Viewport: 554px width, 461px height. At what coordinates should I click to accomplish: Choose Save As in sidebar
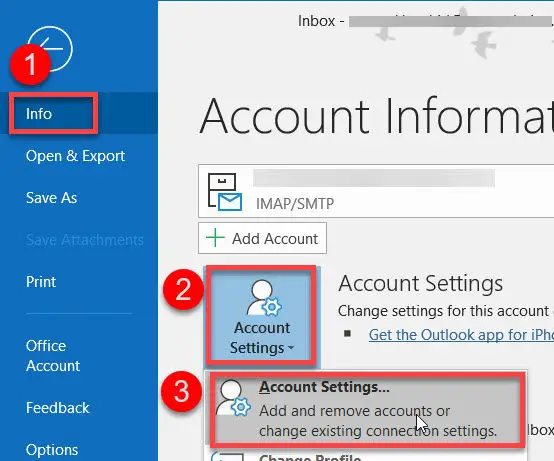click(x=52, y=198)
